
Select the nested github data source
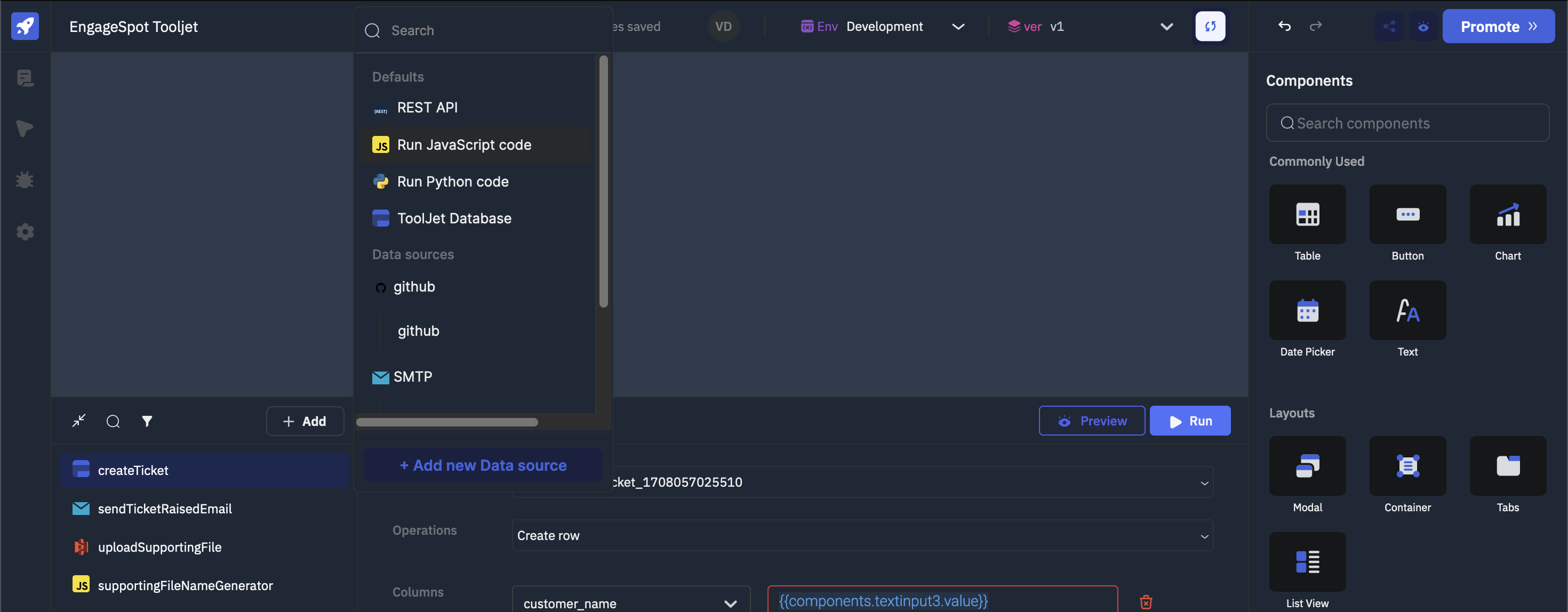point(418,331)
